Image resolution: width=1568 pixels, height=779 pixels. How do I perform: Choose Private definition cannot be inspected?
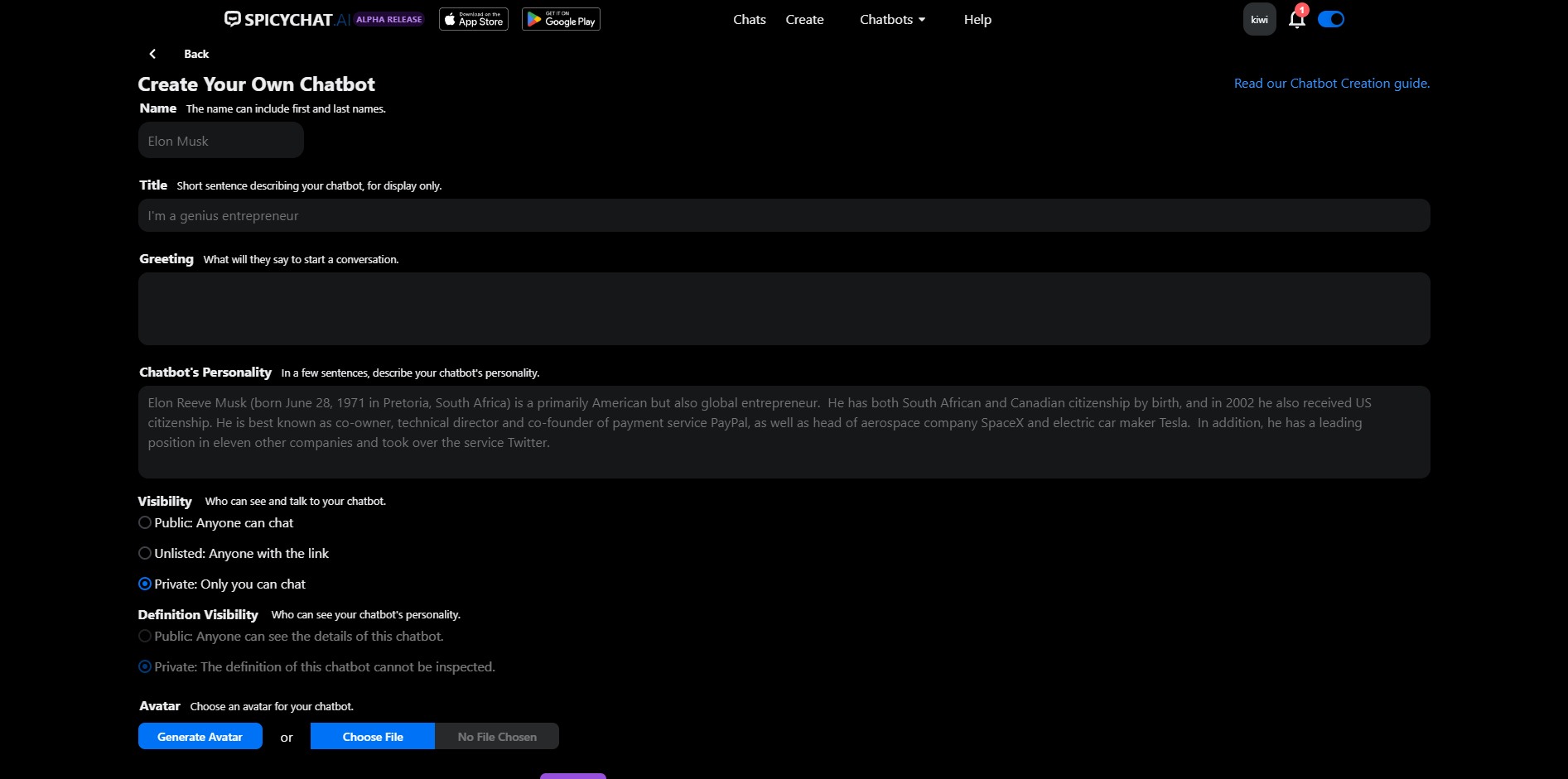(145, 667)
